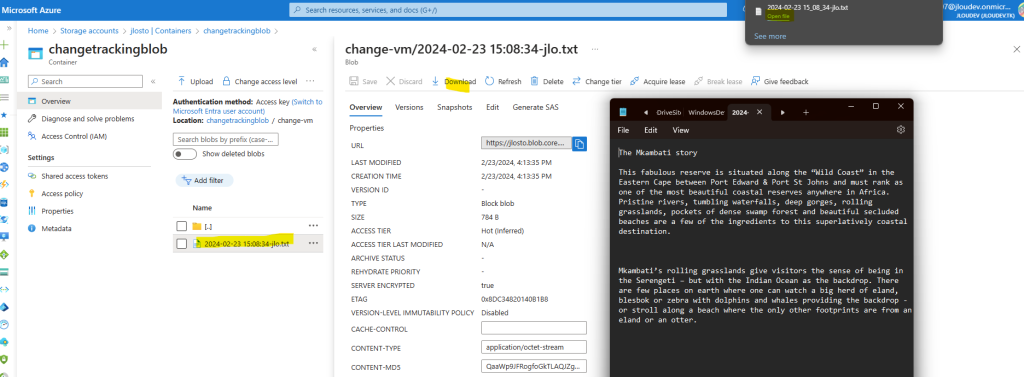Click See more in downloads popup
Viewport: 1024px width, 377px height.
coord(770,37)
